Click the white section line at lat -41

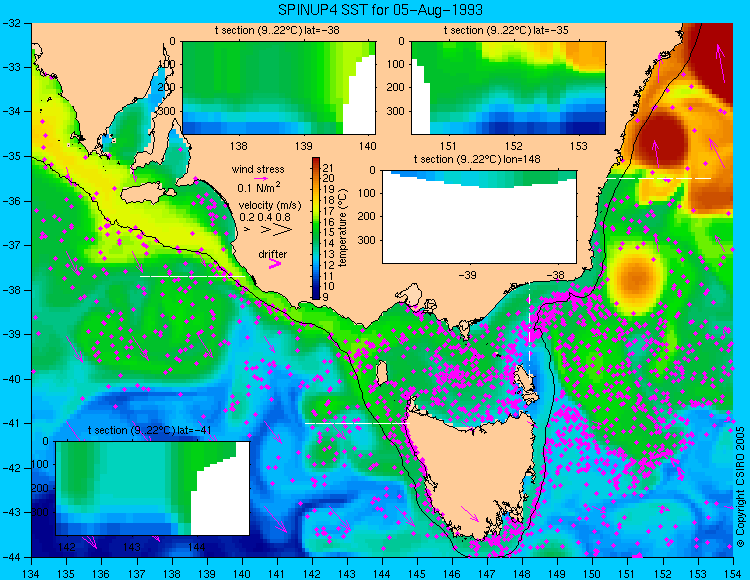pos(357,423)
